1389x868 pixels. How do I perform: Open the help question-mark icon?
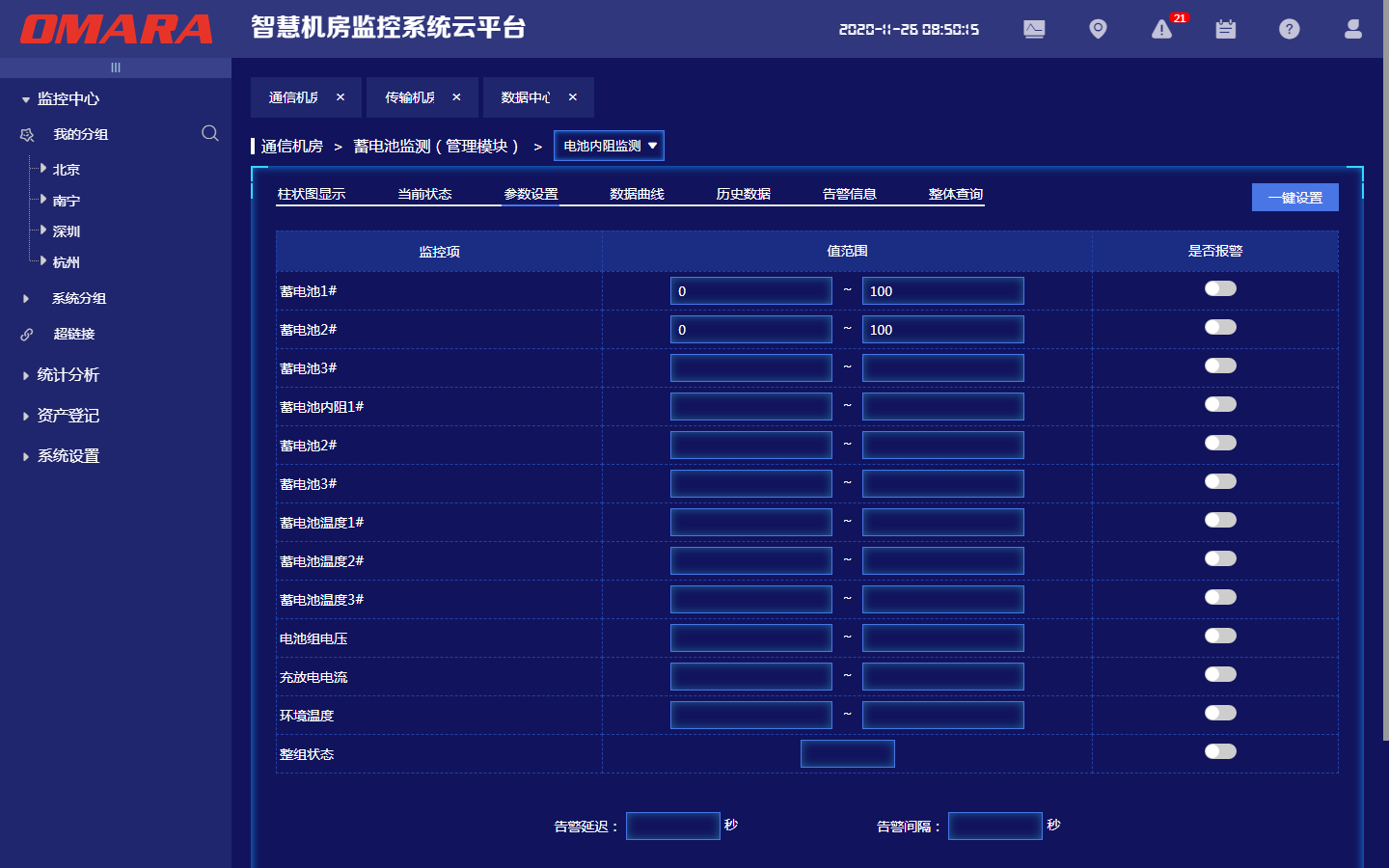[x=1290, y=30]
